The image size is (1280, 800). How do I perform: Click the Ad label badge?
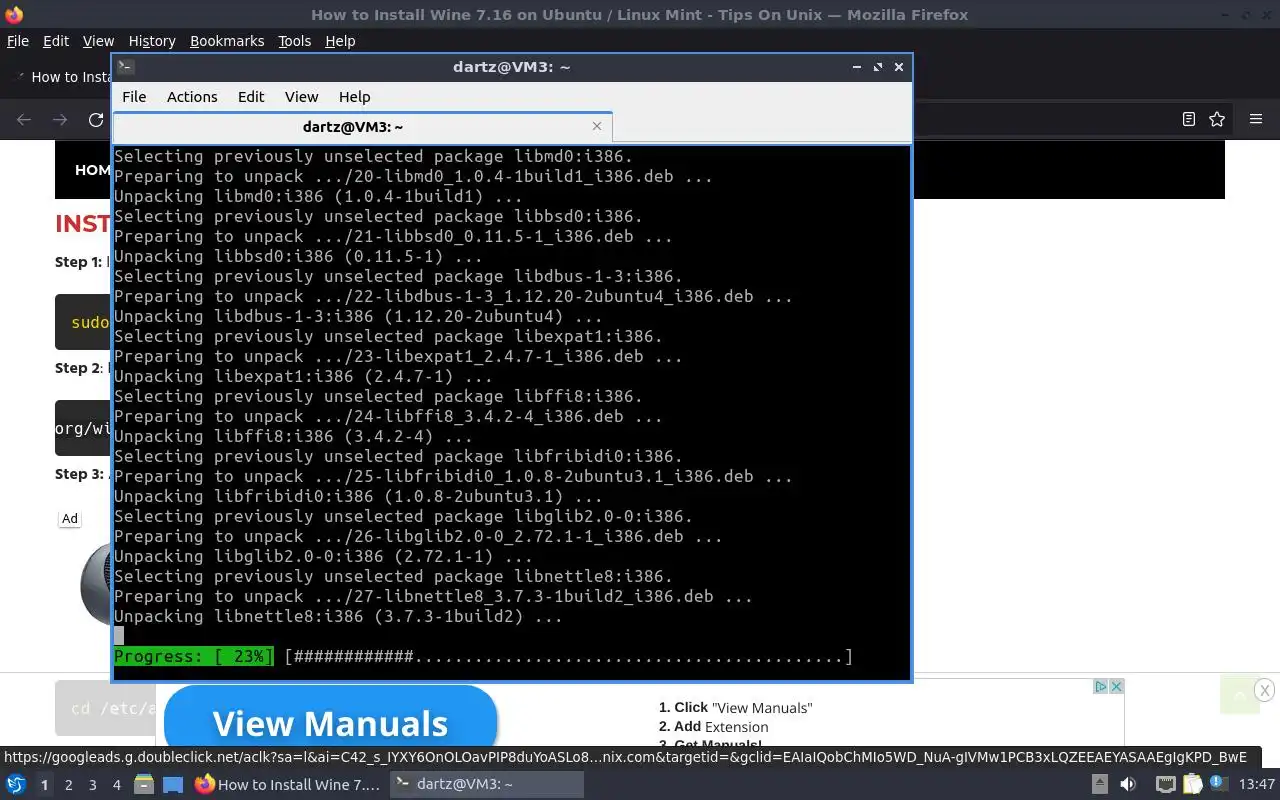coord(70,518)
